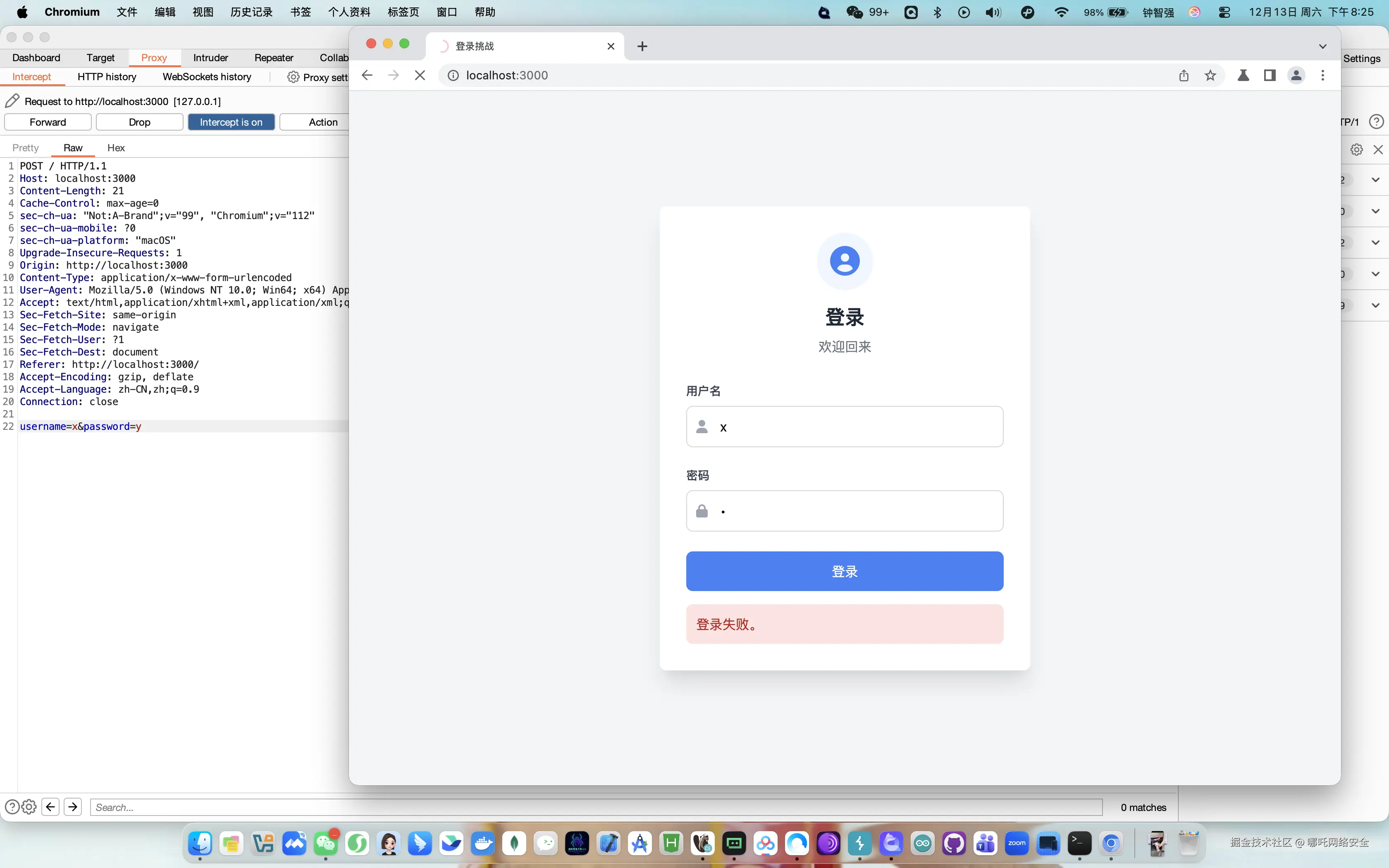Click the Forward button
1389x868 pixels.
48,122
